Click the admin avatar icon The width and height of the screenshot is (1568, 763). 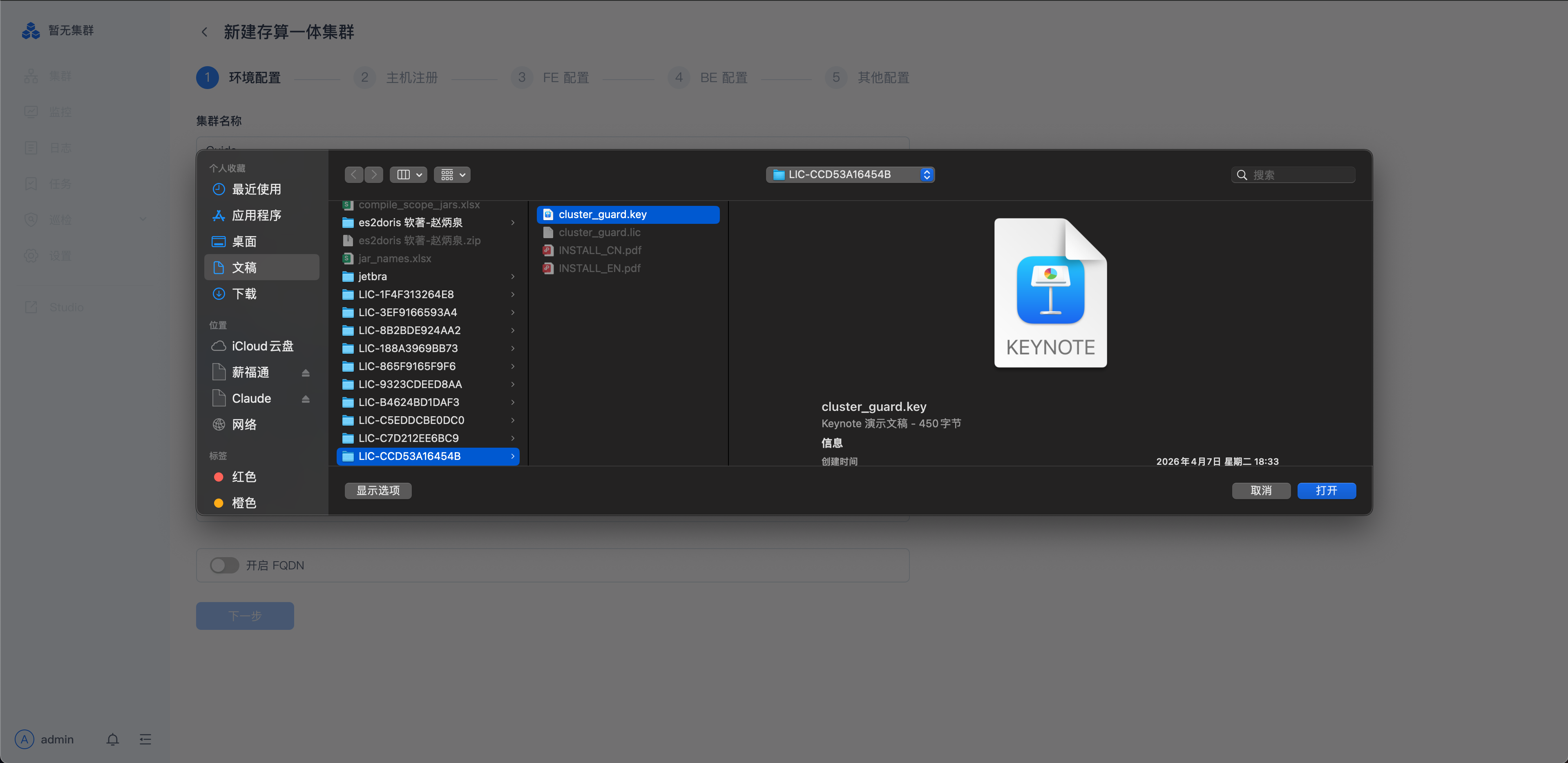click(x=25, y=739)
